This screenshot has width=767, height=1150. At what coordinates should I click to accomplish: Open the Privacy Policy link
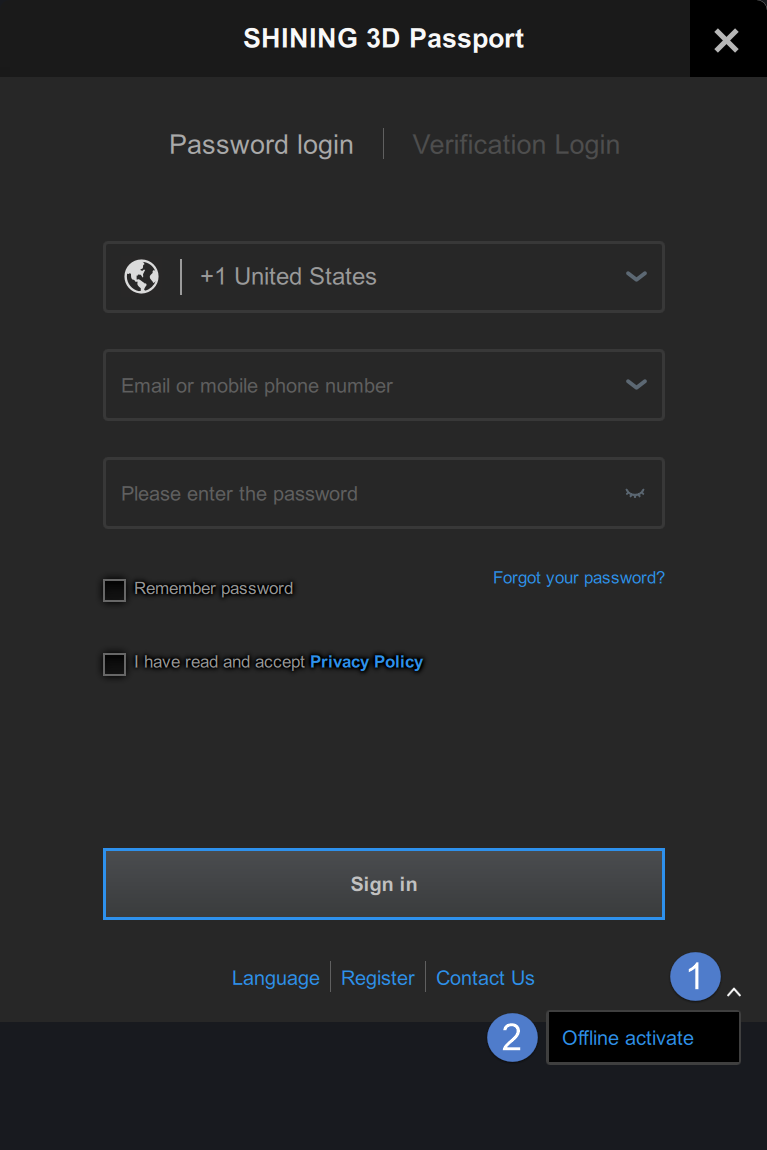366,662
